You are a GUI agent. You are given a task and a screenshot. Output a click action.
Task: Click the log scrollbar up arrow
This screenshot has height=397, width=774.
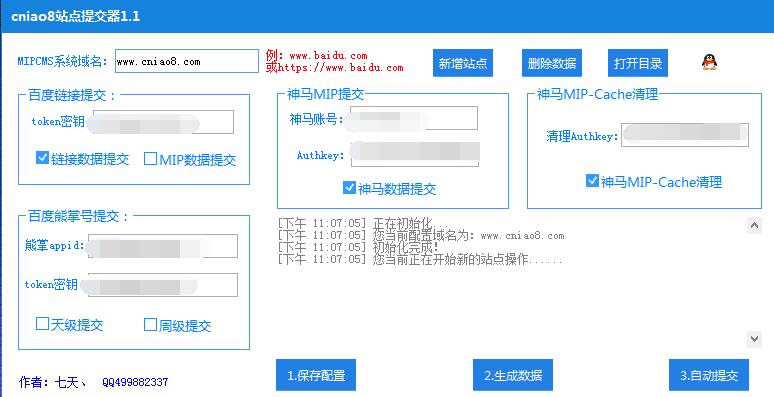tap(754, 225)
